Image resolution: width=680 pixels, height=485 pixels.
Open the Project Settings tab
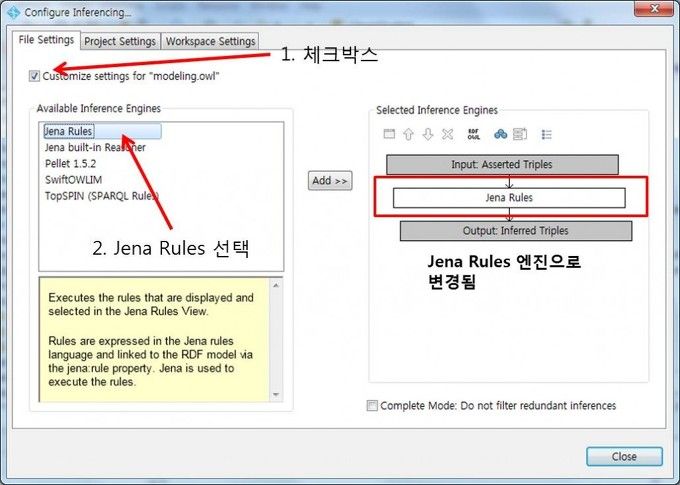point(120,41)
